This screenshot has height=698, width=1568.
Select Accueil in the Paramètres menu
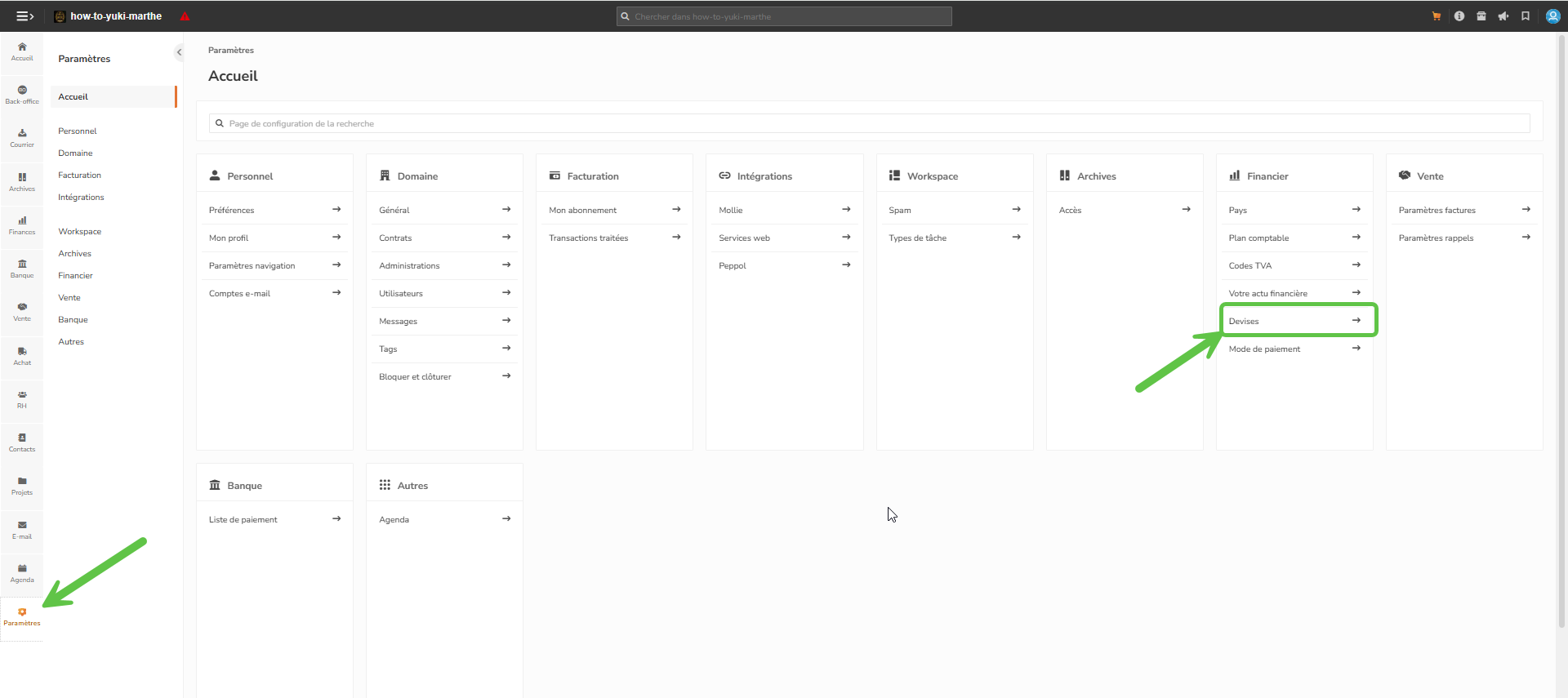[114, 96]
